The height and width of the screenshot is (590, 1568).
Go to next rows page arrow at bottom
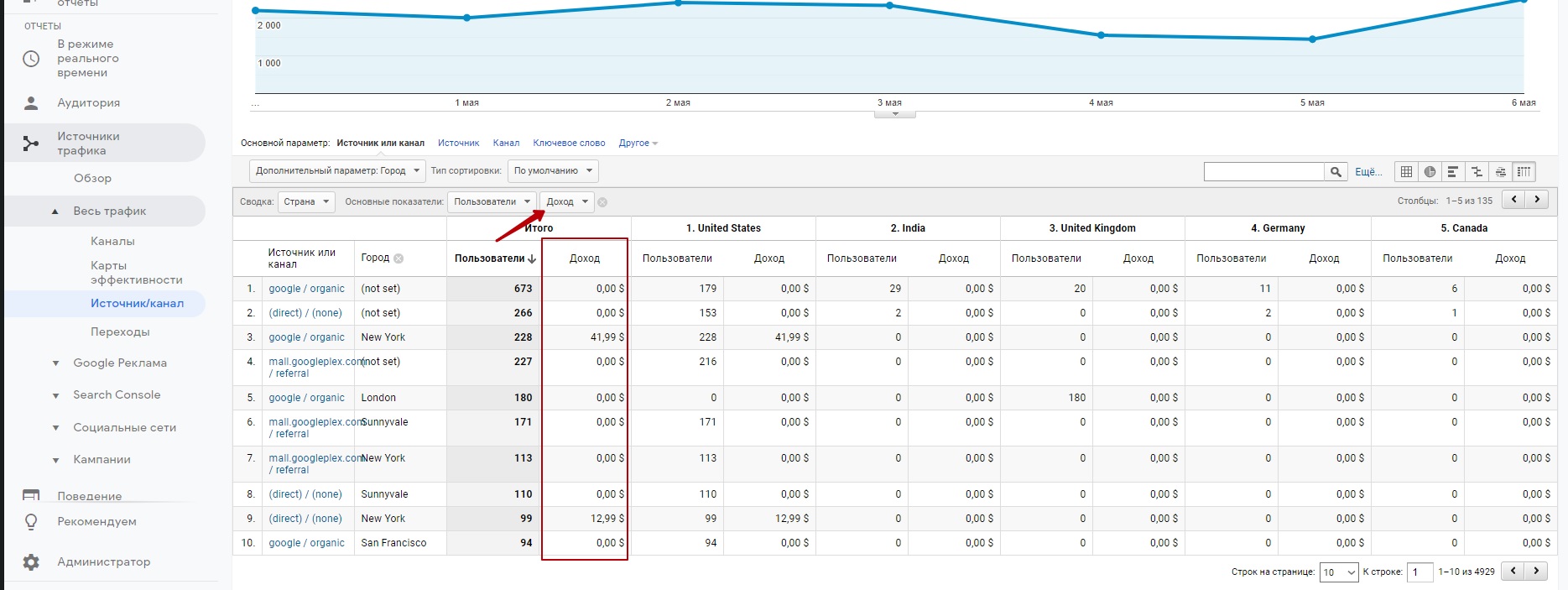click(1536, 571)
